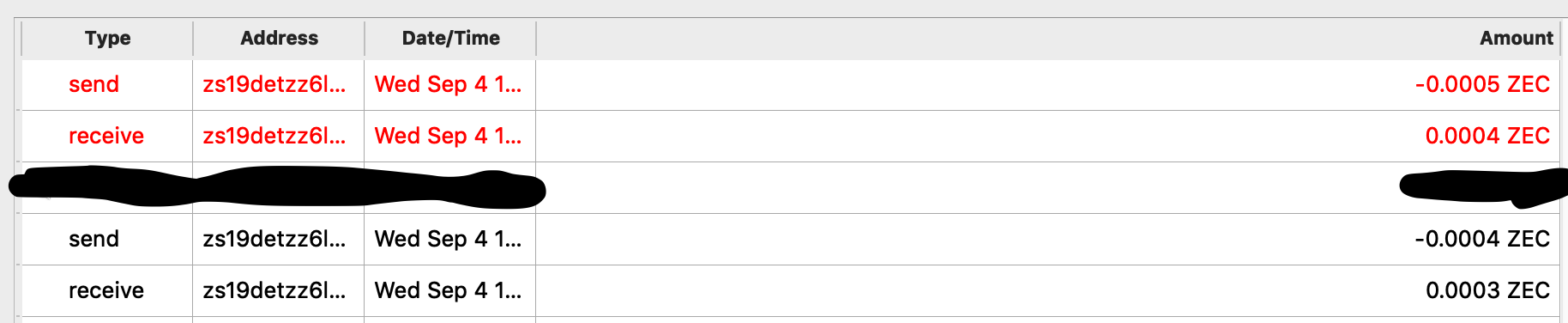The image size is (1568, 323).
Task: Sort by the Type column header
Action: point(107,38)
